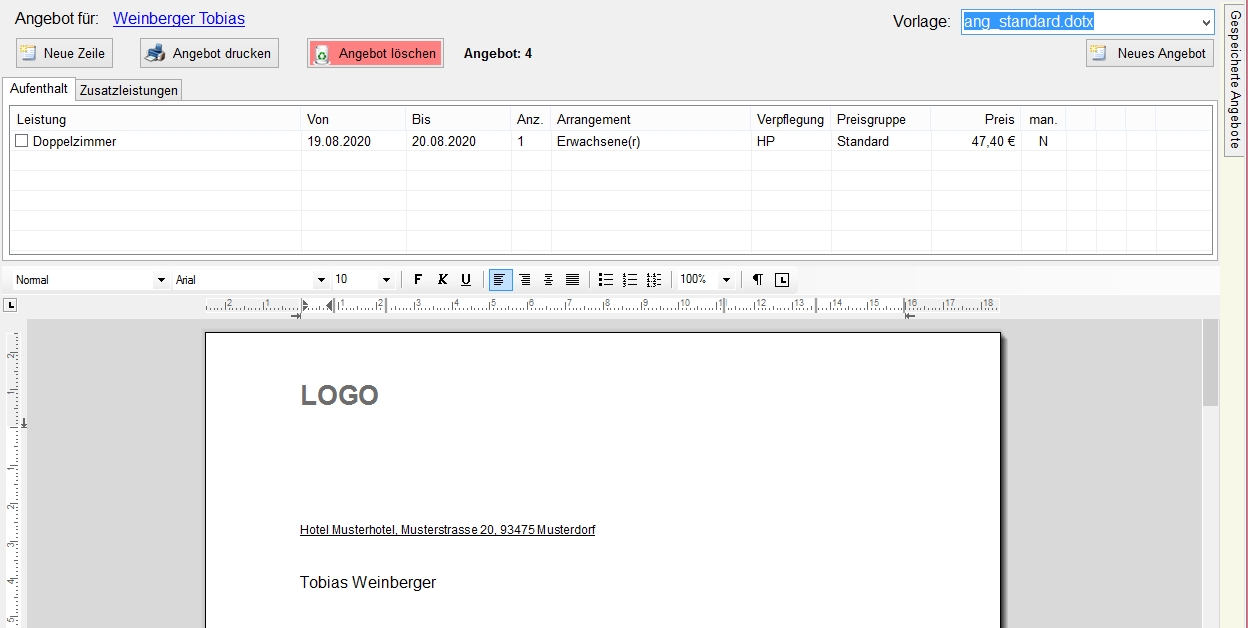Open the Arial font dropdown
The image size is (1248, 628).
pyautogui.click(x=321, y=280)
